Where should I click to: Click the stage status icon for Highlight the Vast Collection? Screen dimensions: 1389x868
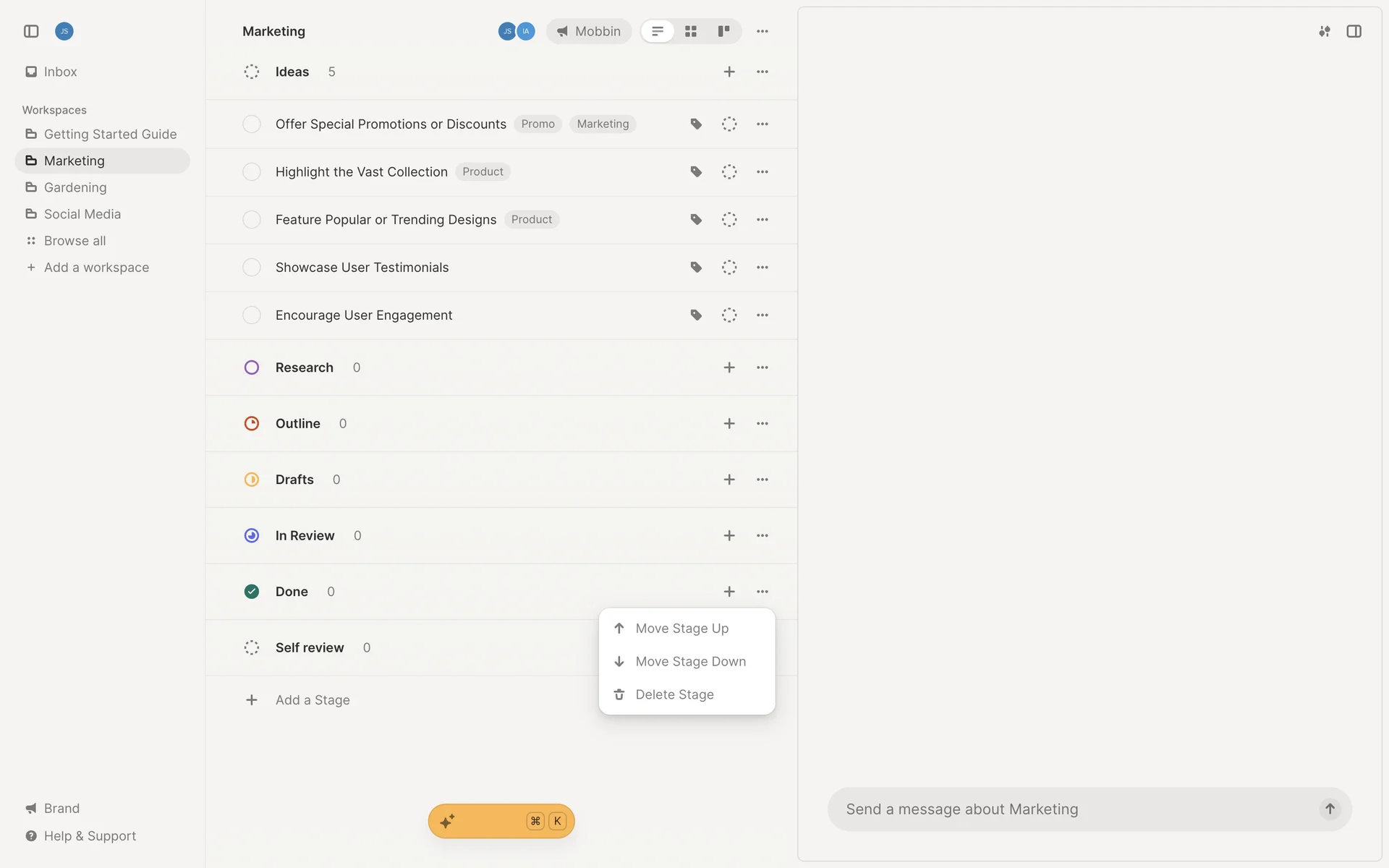(x=729, y=172)
